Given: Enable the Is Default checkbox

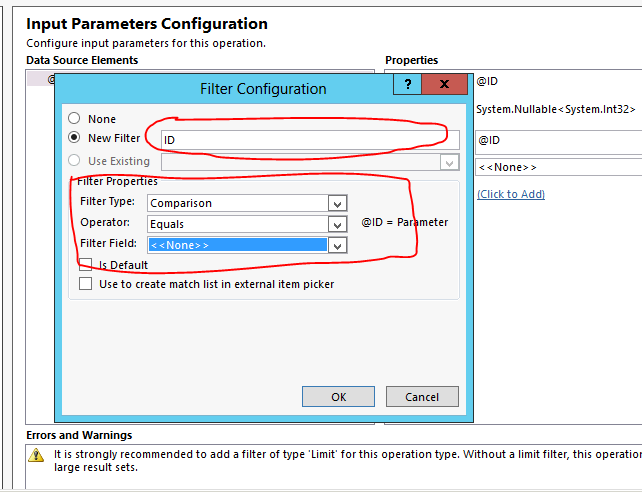Looking at the screenshot, I should [x=86, y=265].
